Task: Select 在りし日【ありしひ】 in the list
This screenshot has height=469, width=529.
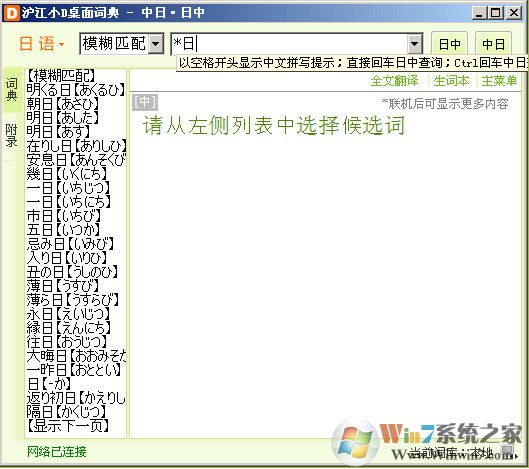Action: click(76, 146)
